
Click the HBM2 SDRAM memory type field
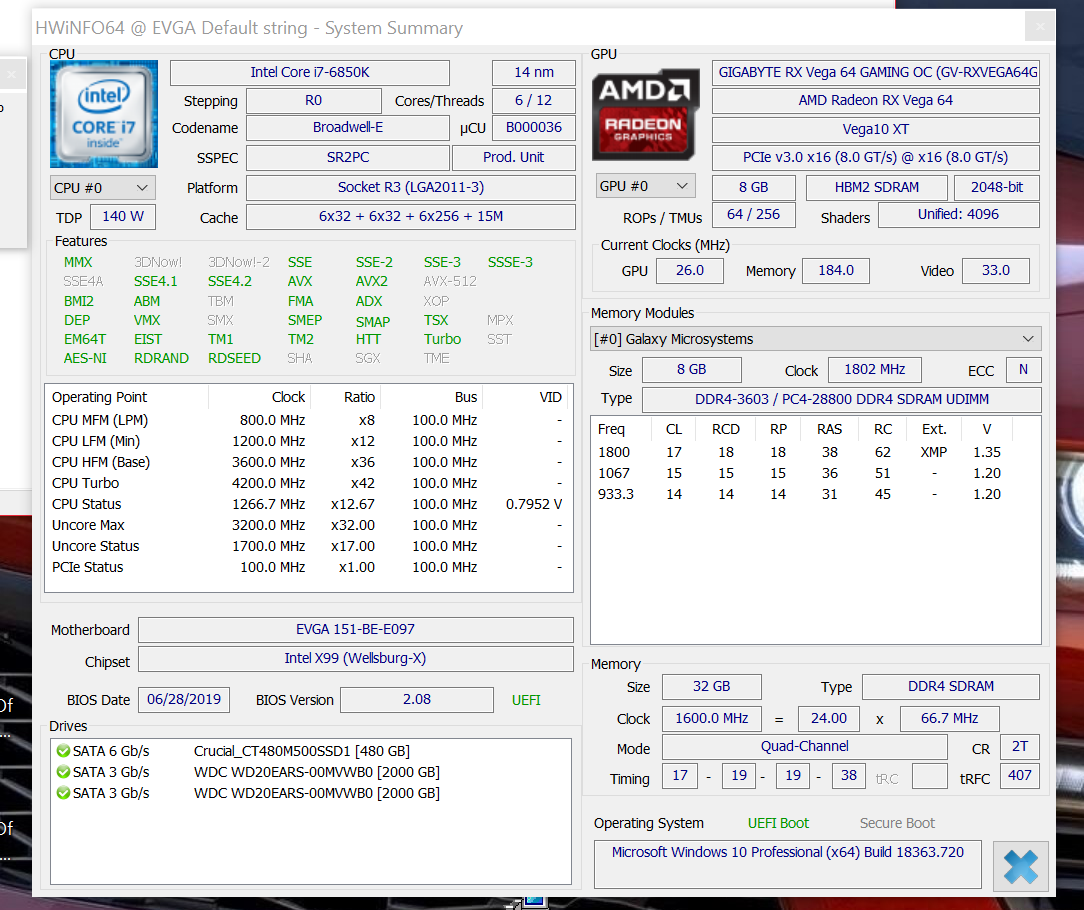click(877, 187)
